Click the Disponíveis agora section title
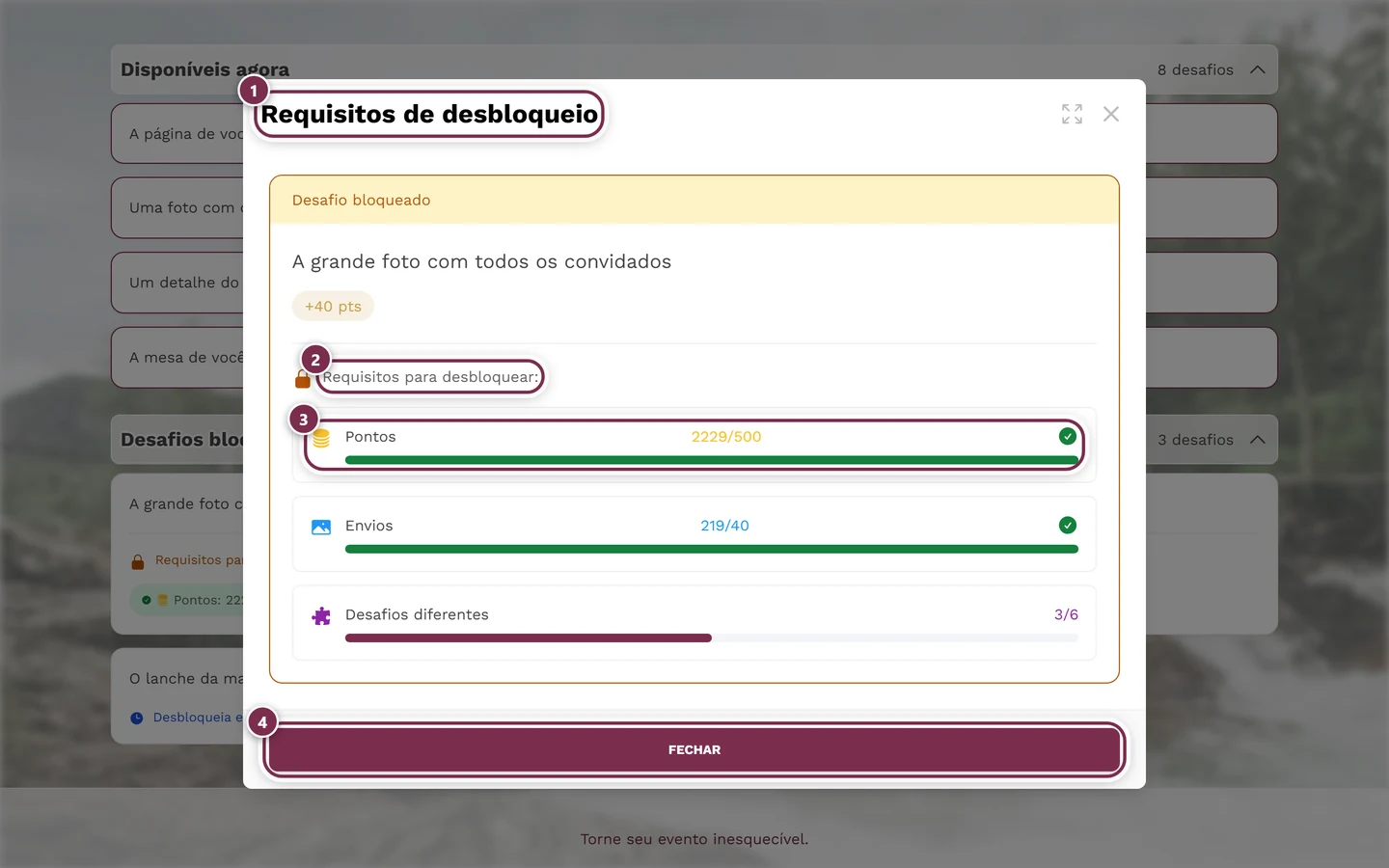 [x=204, y=69]
